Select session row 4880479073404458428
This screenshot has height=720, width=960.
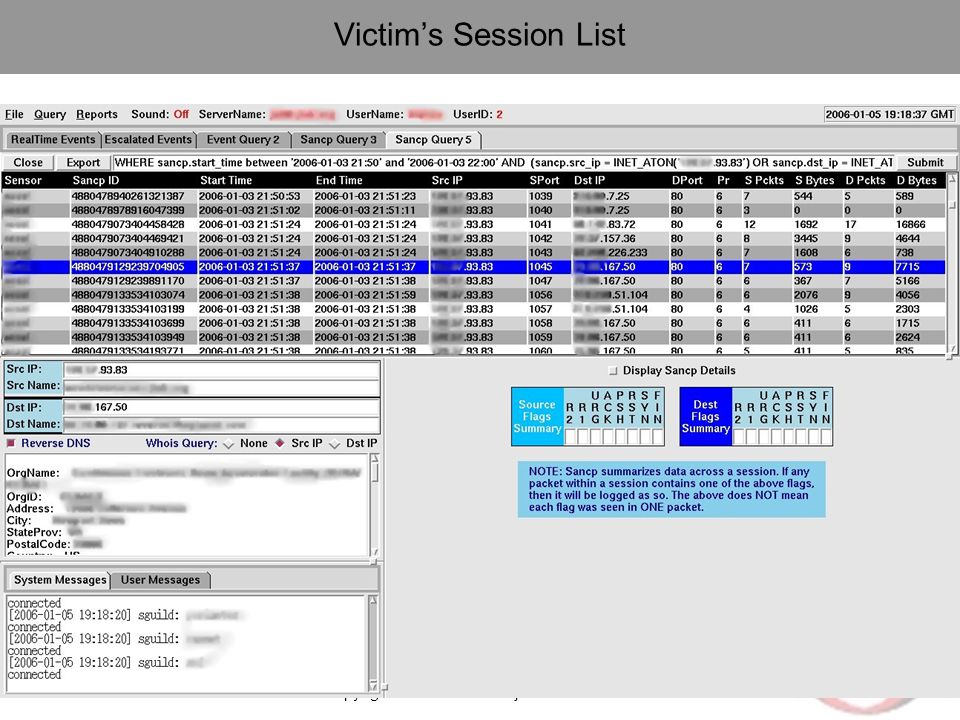[474, 225]
